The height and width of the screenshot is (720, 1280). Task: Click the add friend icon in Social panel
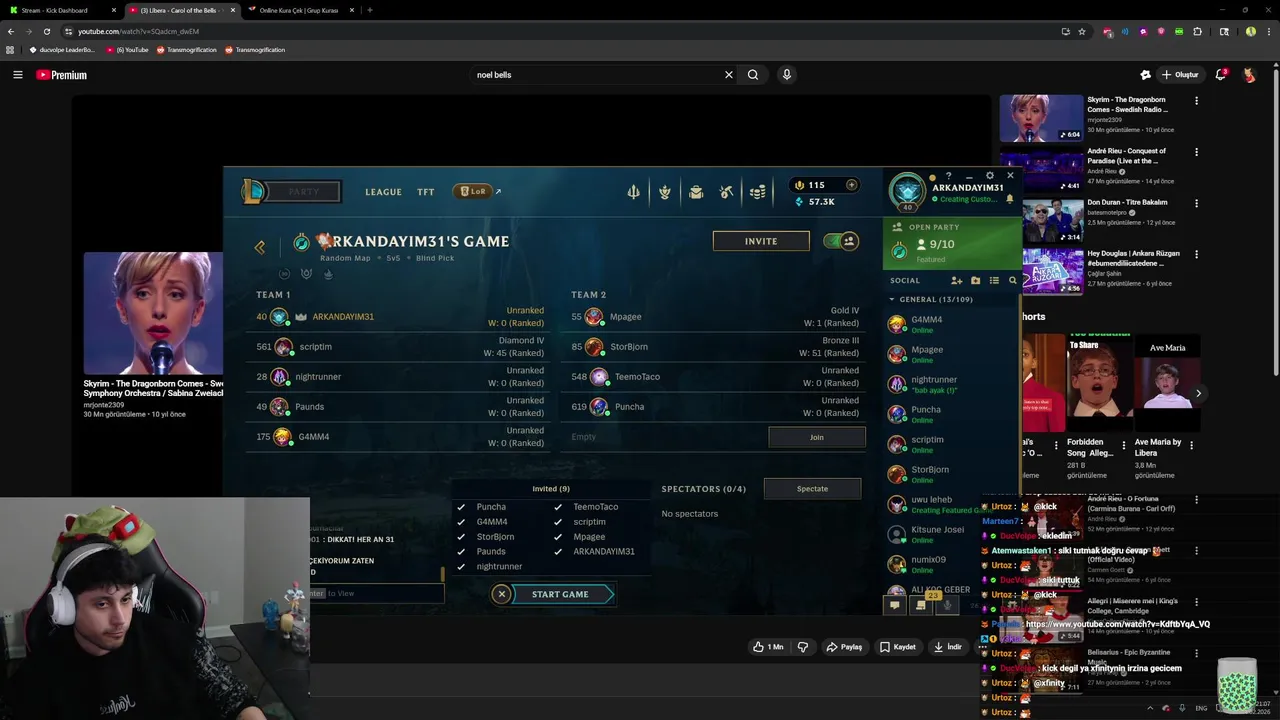(956, 281)
